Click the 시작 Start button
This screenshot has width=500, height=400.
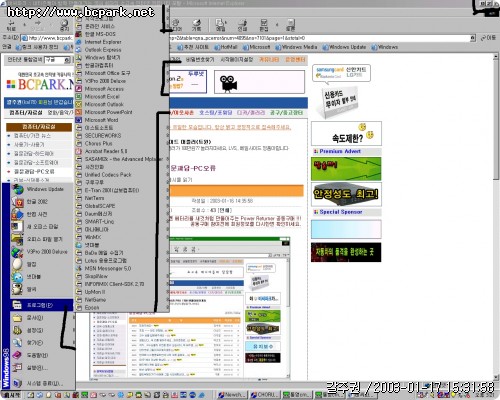pos(12,395)
